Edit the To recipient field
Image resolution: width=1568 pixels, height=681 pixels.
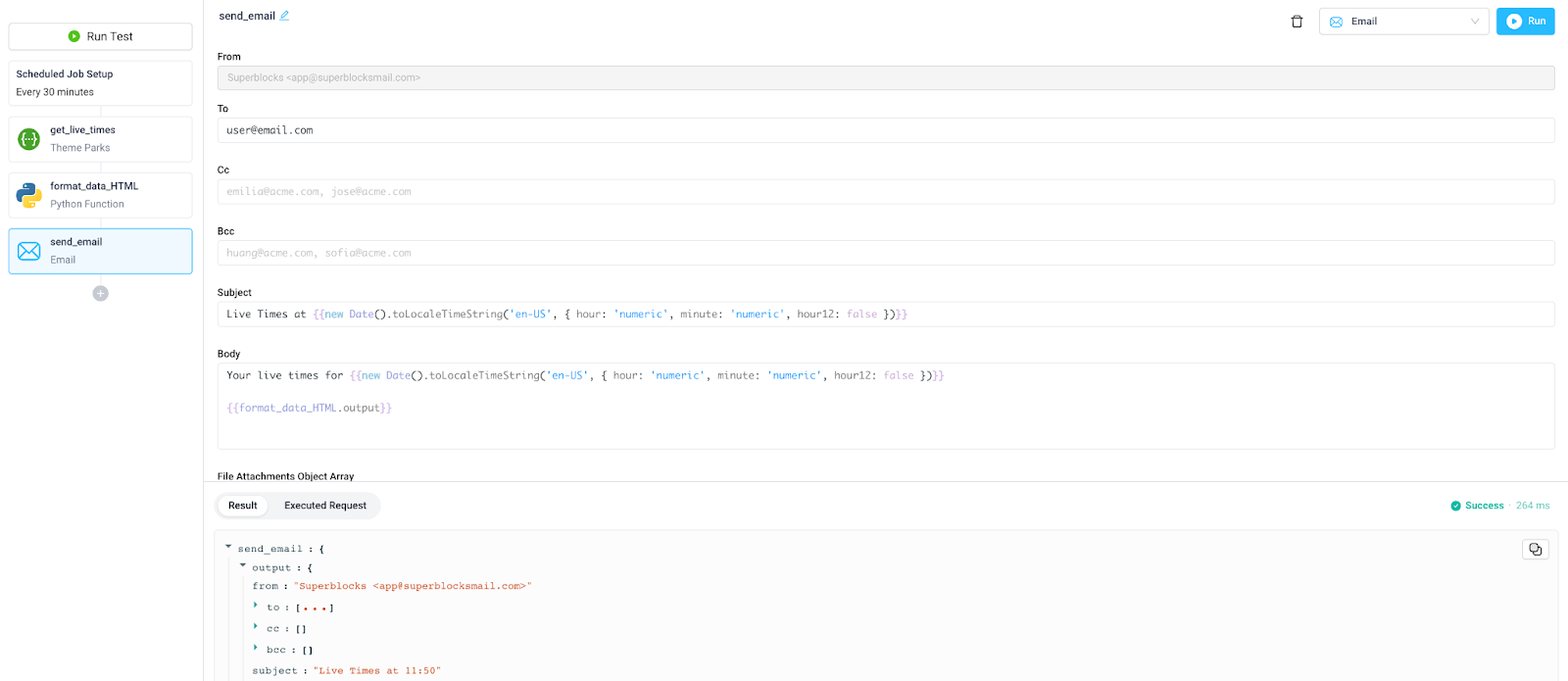tap(886, 130)
